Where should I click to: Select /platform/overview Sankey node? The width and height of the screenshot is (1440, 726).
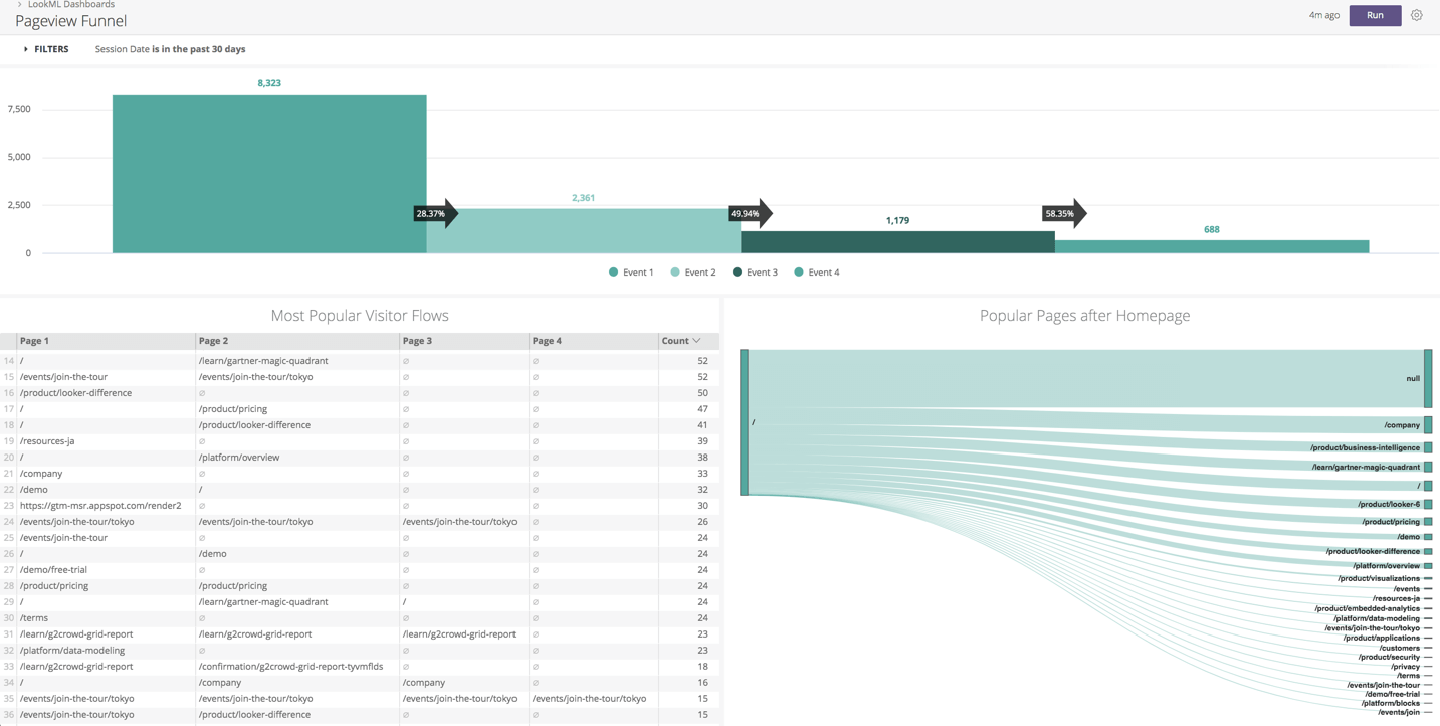(1428, 566)
